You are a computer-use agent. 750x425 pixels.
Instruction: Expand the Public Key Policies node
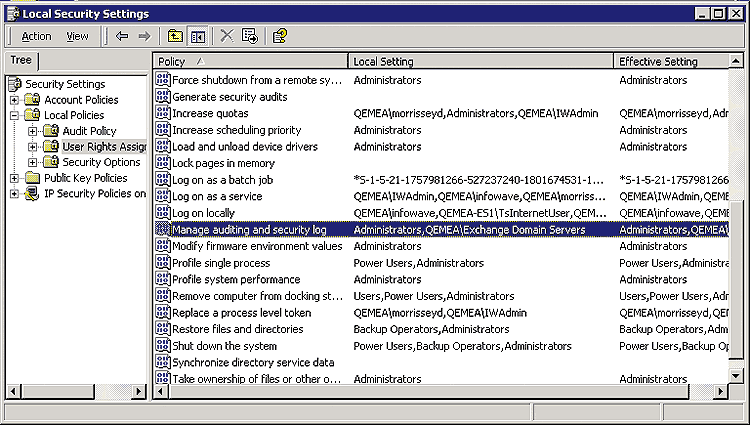pos(14,178)
